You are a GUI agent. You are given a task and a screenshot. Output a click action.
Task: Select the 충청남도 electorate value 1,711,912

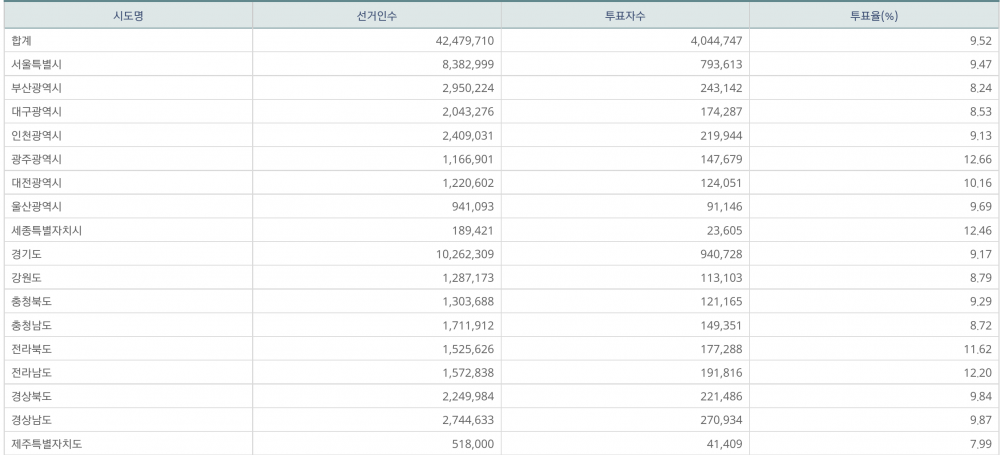tap(465, 325)
